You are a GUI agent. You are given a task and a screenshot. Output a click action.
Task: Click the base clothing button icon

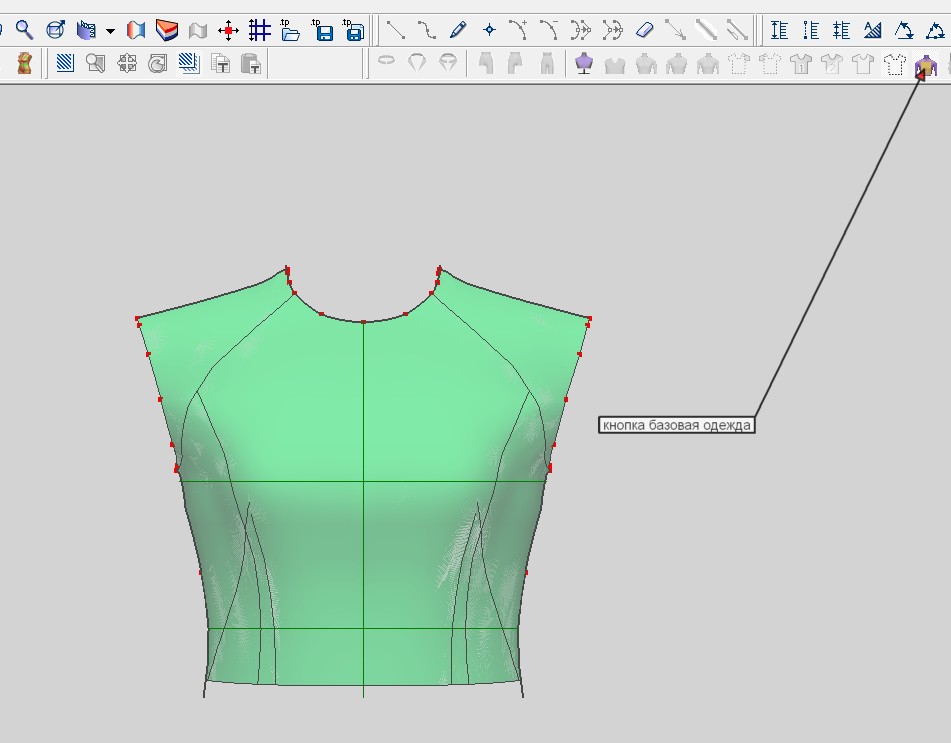pos(925,65)
